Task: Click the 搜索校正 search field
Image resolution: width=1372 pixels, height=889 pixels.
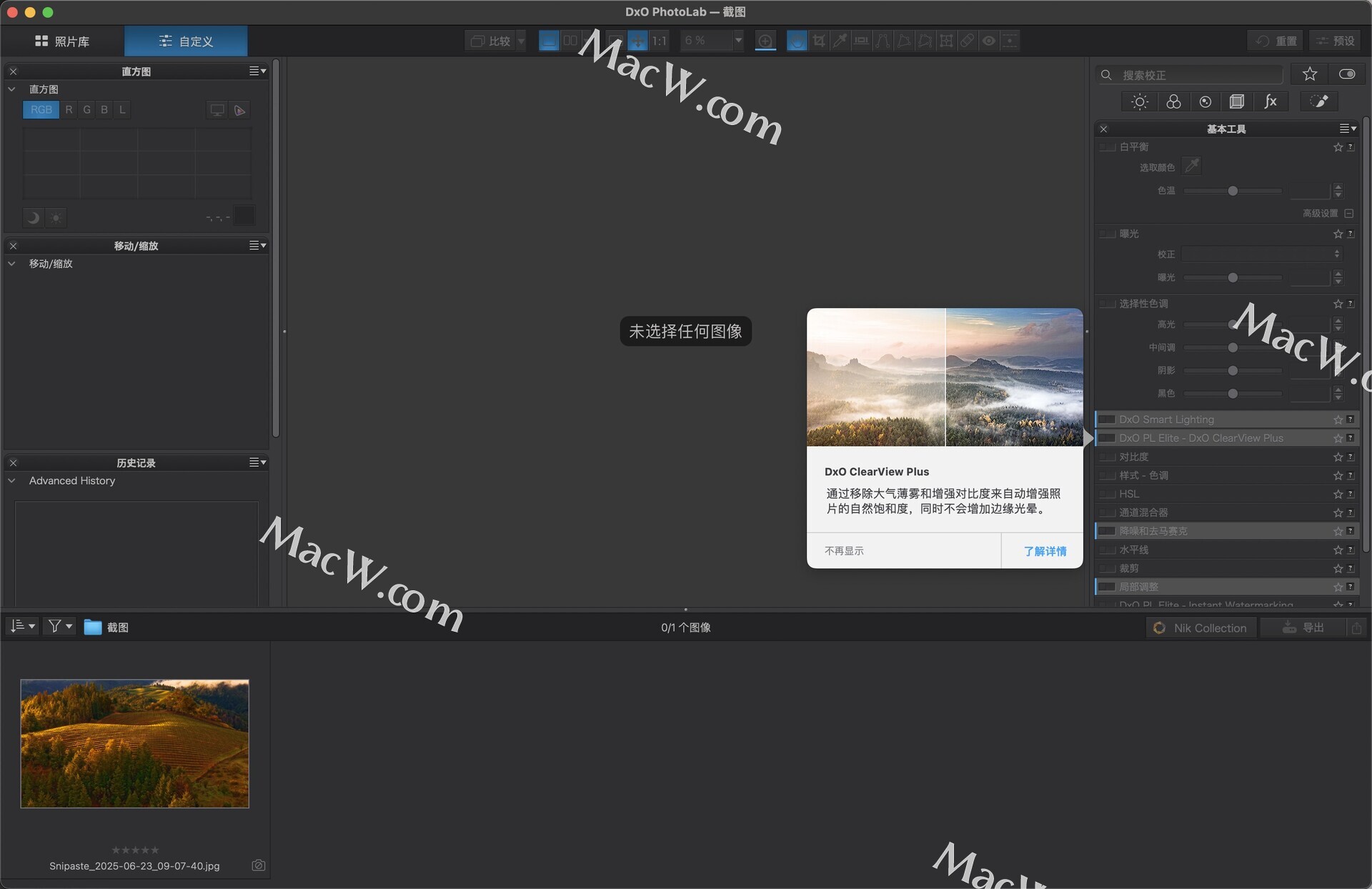Action: coord(1190,74)
